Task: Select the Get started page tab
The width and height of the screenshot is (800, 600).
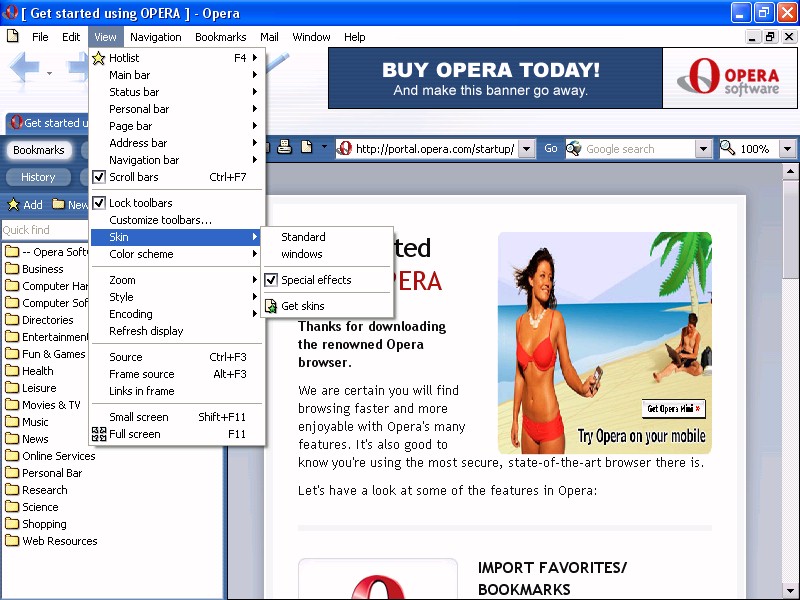Action: [48, 123]
